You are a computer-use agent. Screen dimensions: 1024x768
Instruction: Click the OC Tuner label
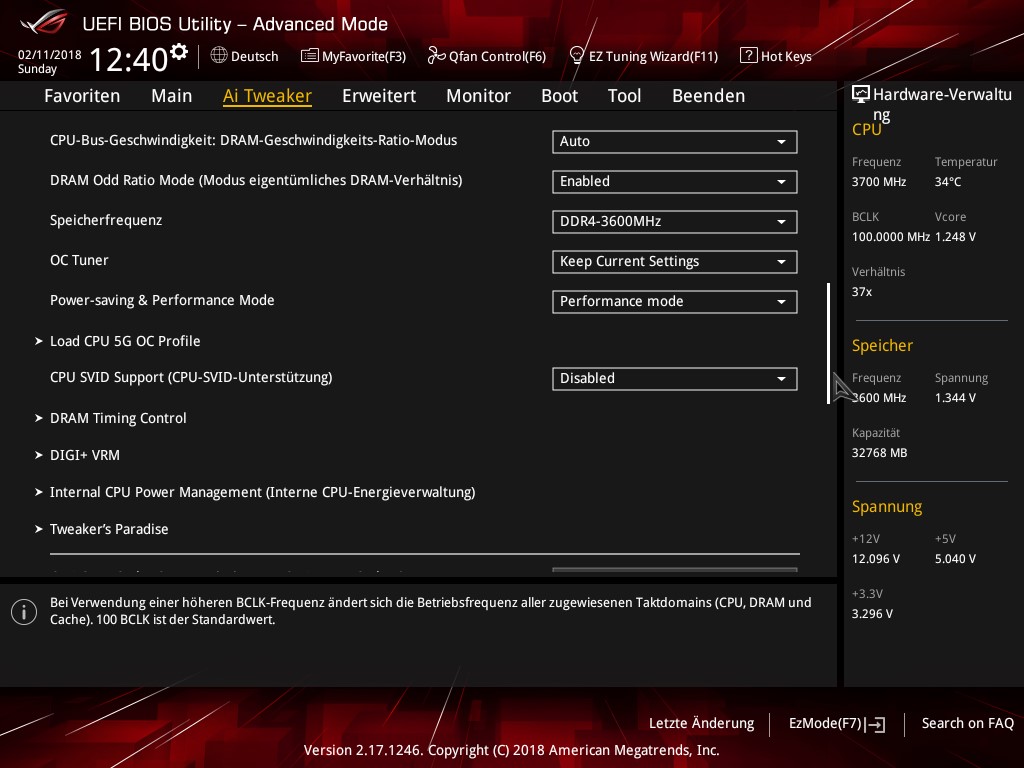coord(79,260)
